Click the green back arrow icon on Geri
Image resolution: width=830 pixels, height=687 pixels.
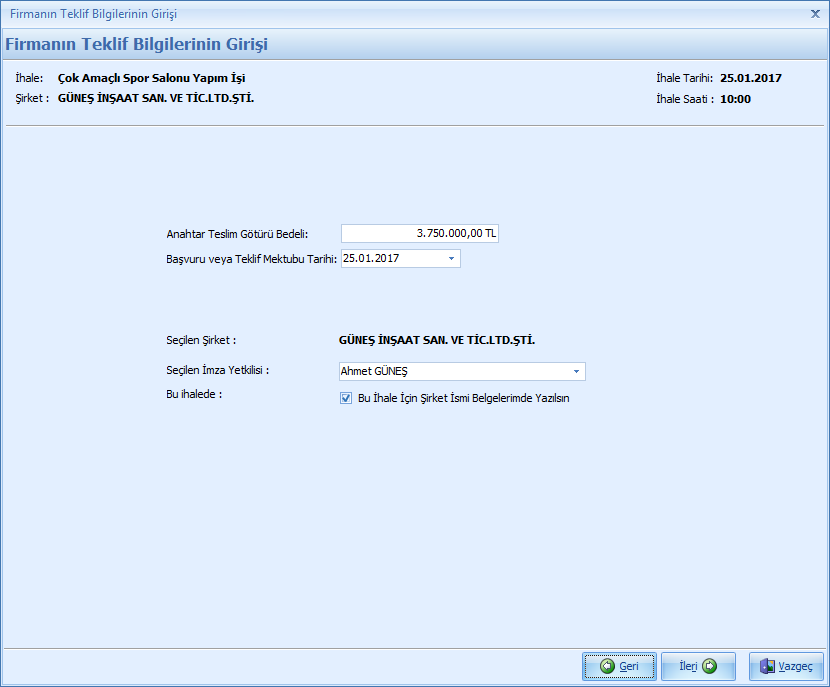[607, 666]
